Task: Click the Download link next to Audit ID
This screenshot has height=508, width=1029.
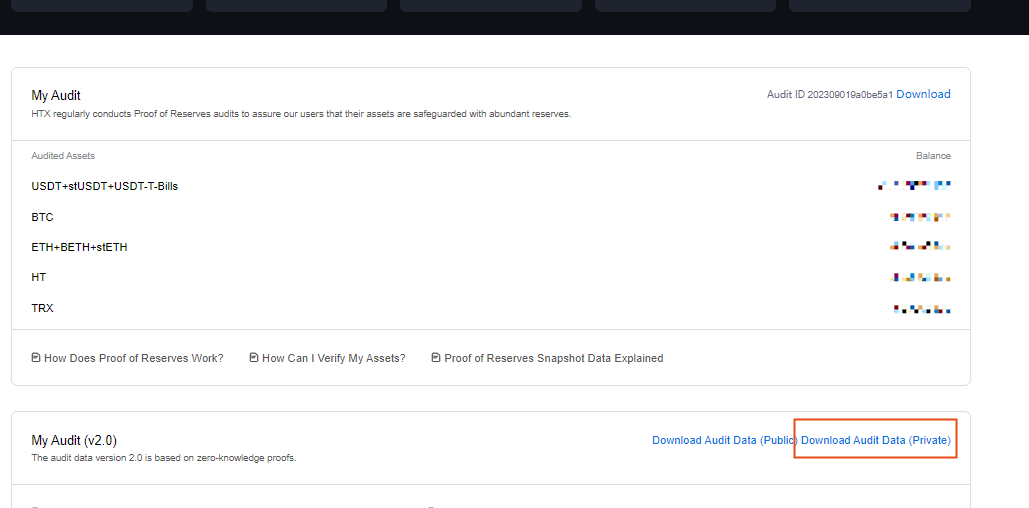Action: coord(923,95)
